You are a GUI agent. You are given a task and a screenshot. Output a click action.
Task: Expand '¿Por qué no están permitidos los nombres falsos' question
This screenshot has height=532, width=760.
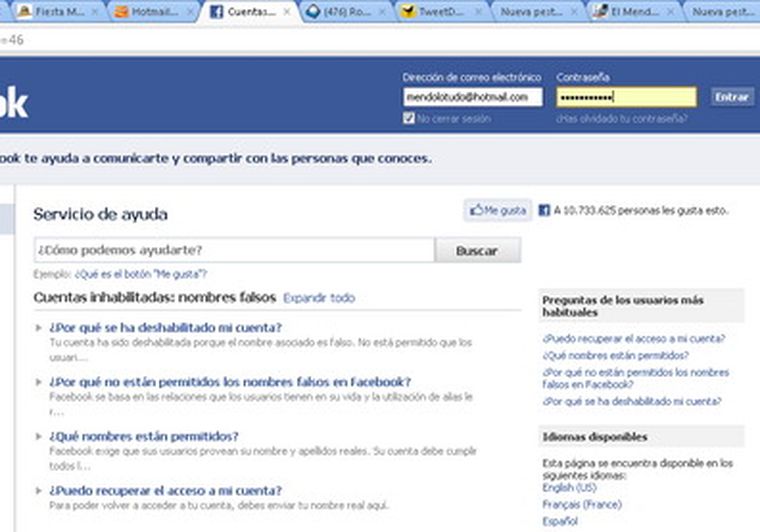tap(230, 381)
